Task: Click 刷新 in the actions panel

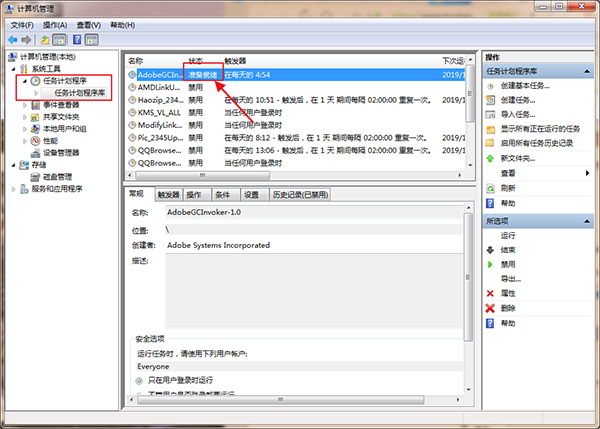Action: 508,188
